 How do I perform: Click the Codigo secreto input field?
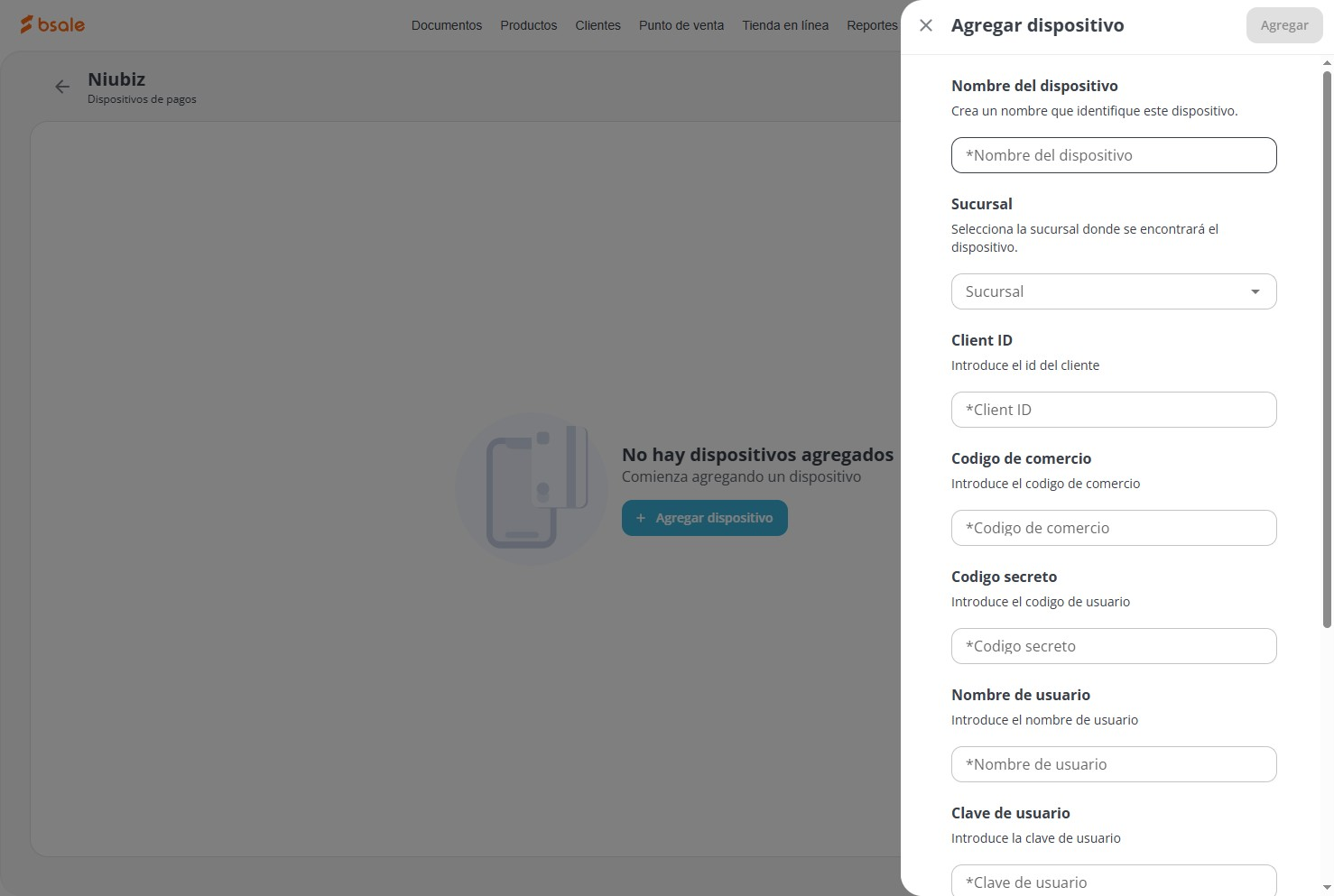click(x=1114, y=646)
